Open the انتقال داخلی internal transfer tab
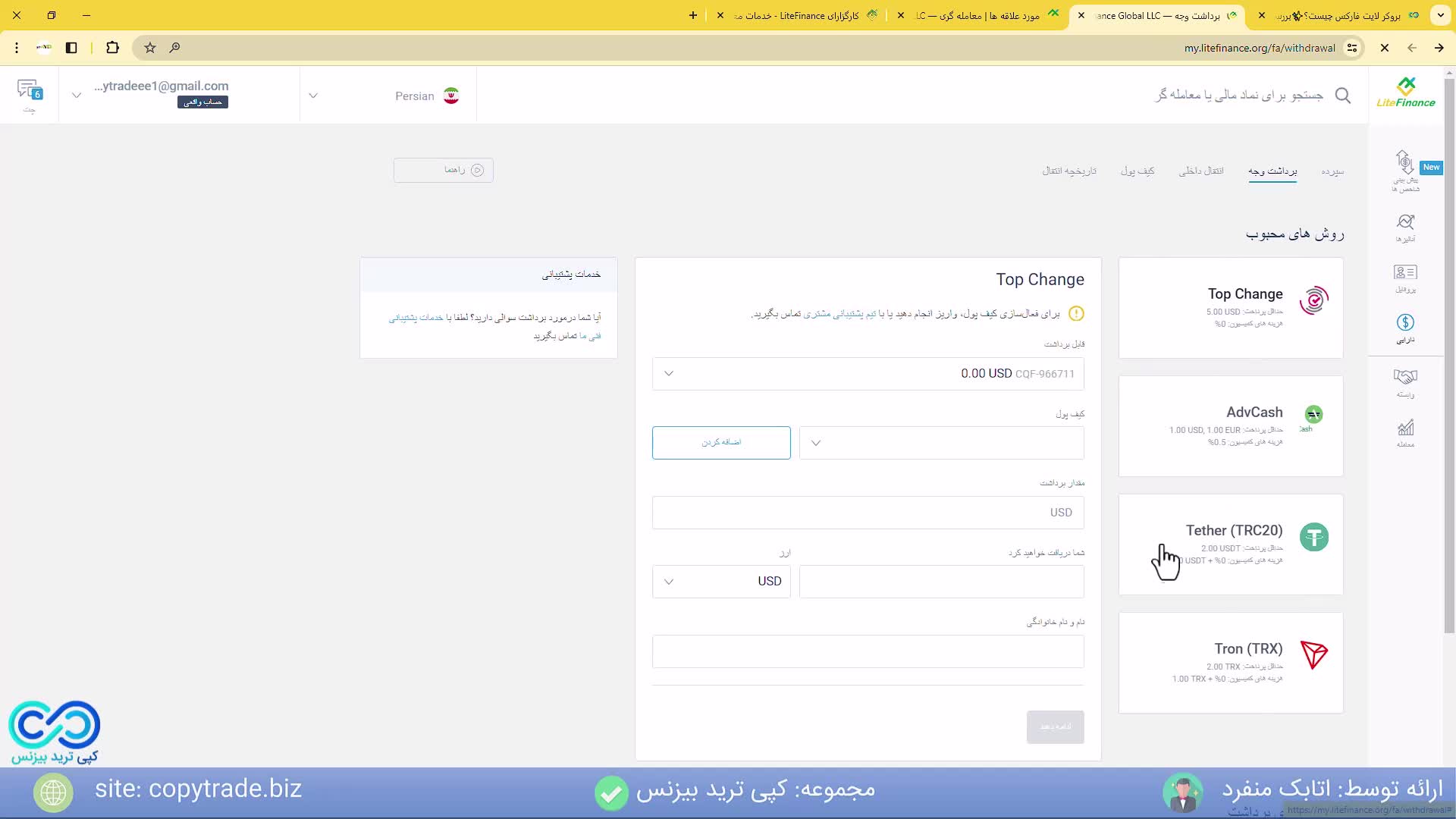 [x=1202, y=171]
